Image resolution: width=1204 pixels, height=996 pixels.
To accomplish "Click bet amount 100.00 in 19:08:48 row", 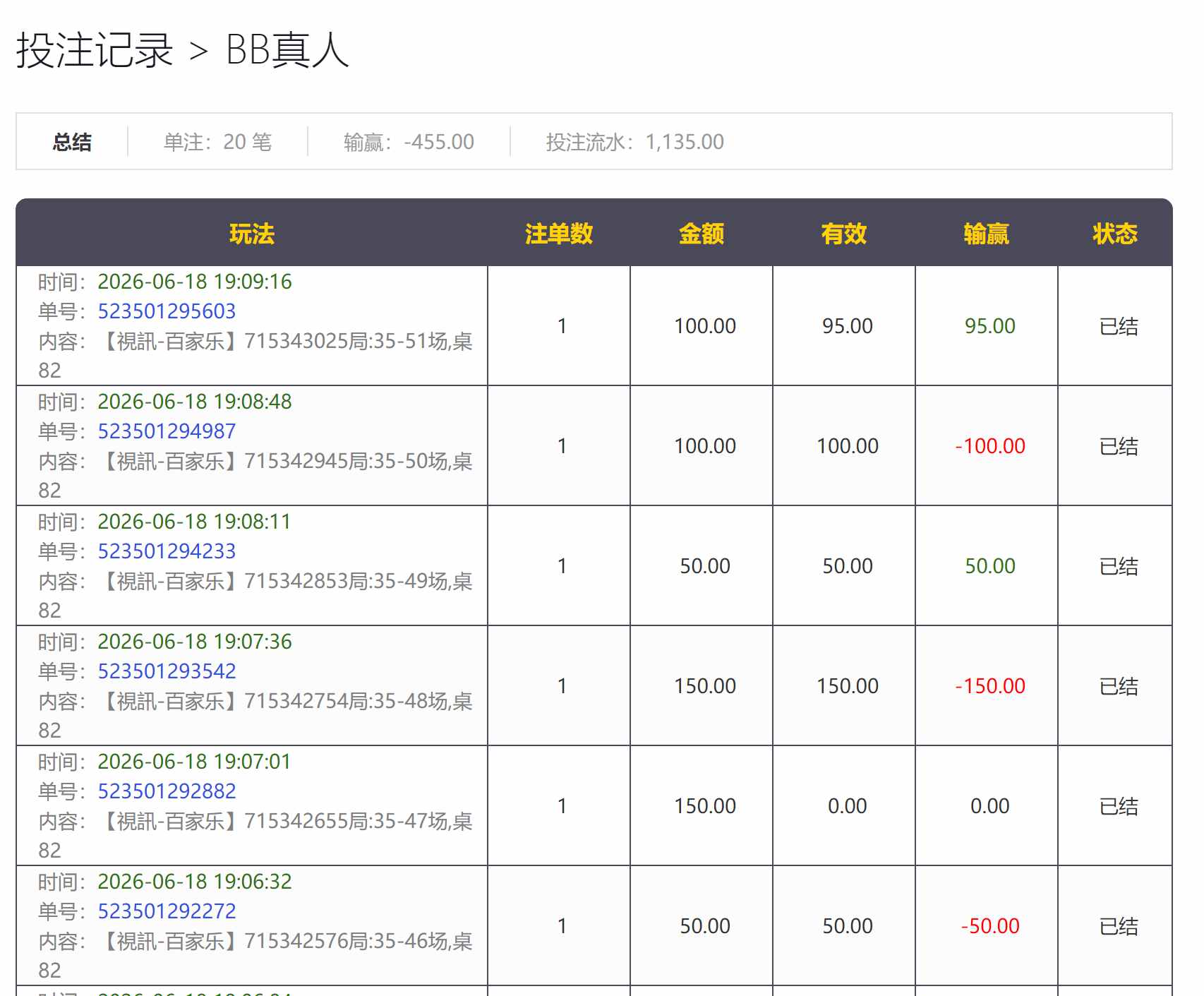I will pos(705,446).
